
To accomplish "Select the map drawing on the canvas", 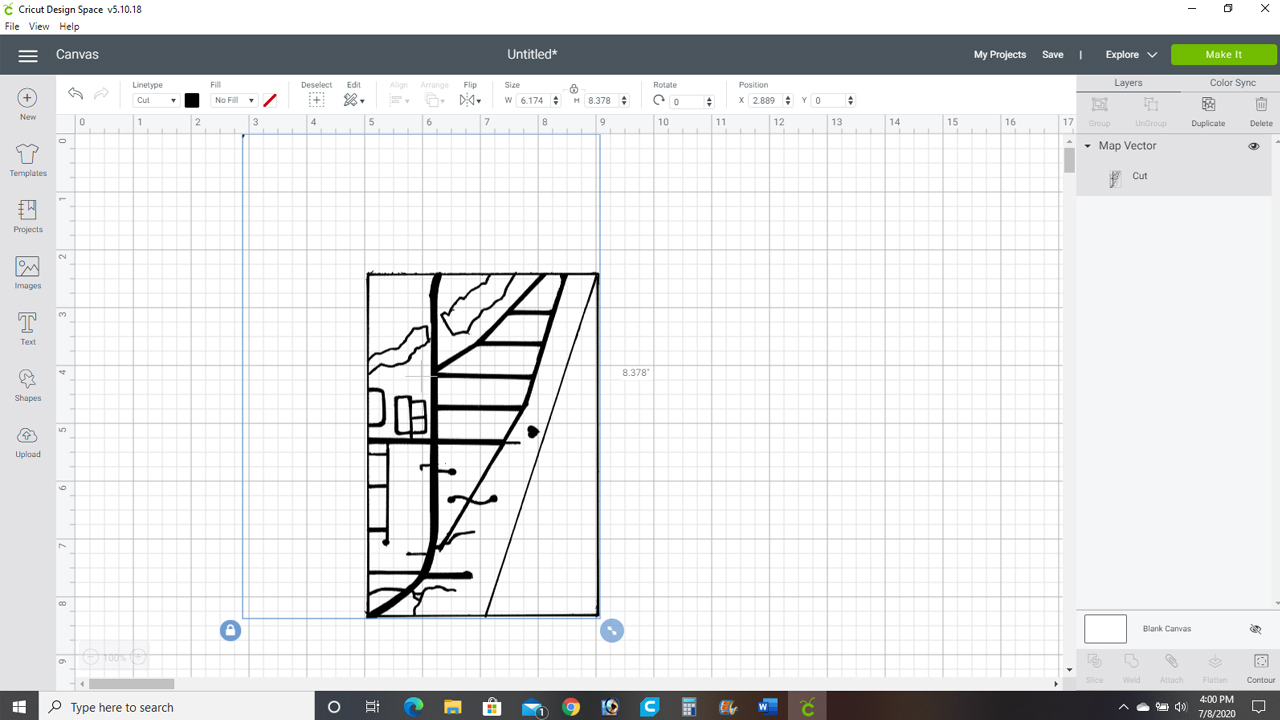I will pyautogui.click(x=483, y=444).
